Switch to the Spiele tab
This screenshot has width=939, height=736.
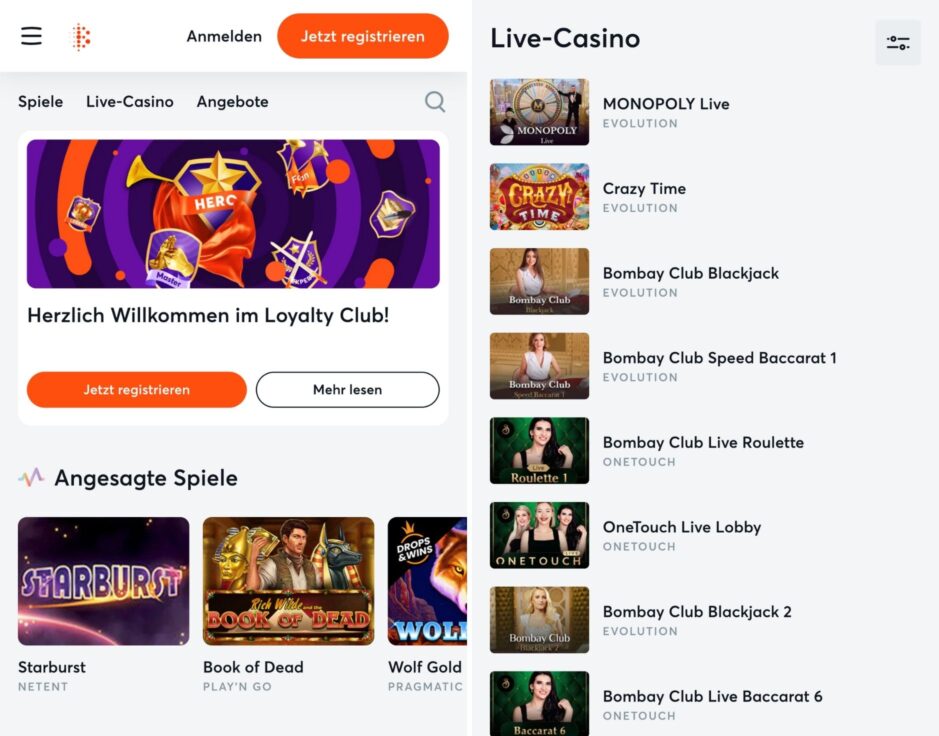pos(40,102)
